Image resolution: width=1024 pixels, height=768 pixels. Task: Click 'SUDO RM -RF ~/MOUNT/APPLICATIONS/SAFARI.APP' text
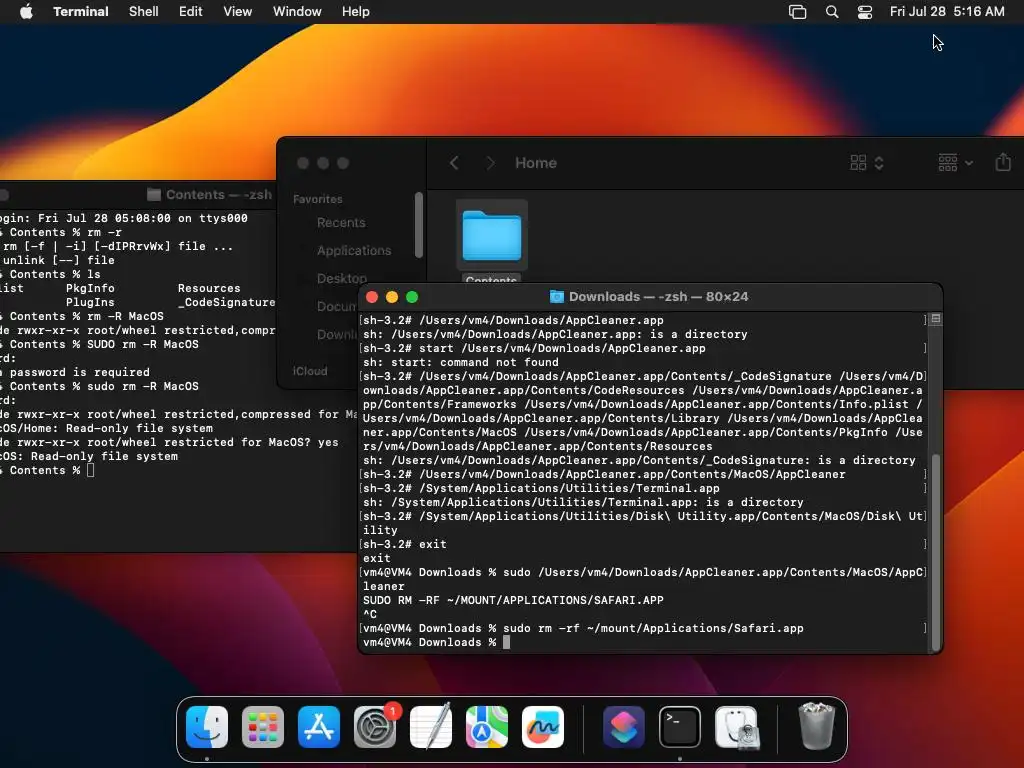click(513, 600)
